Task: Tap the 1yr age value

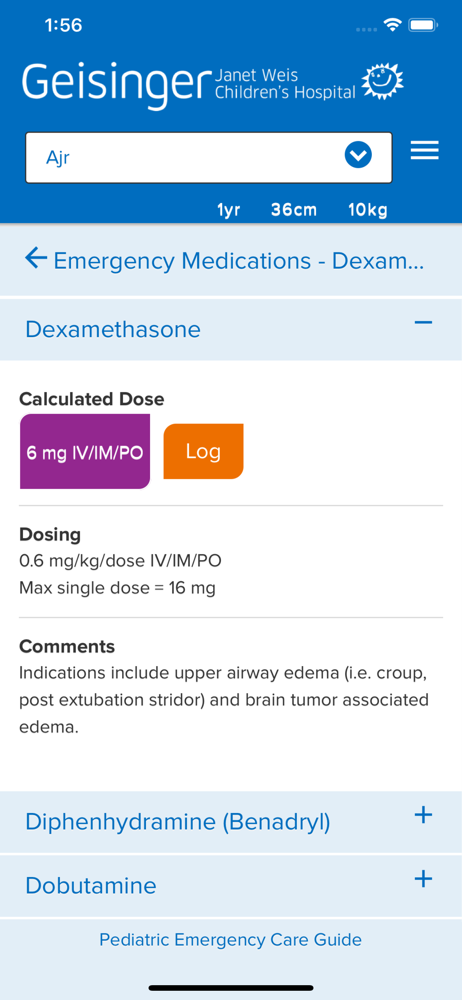Action: coord(228,210)
